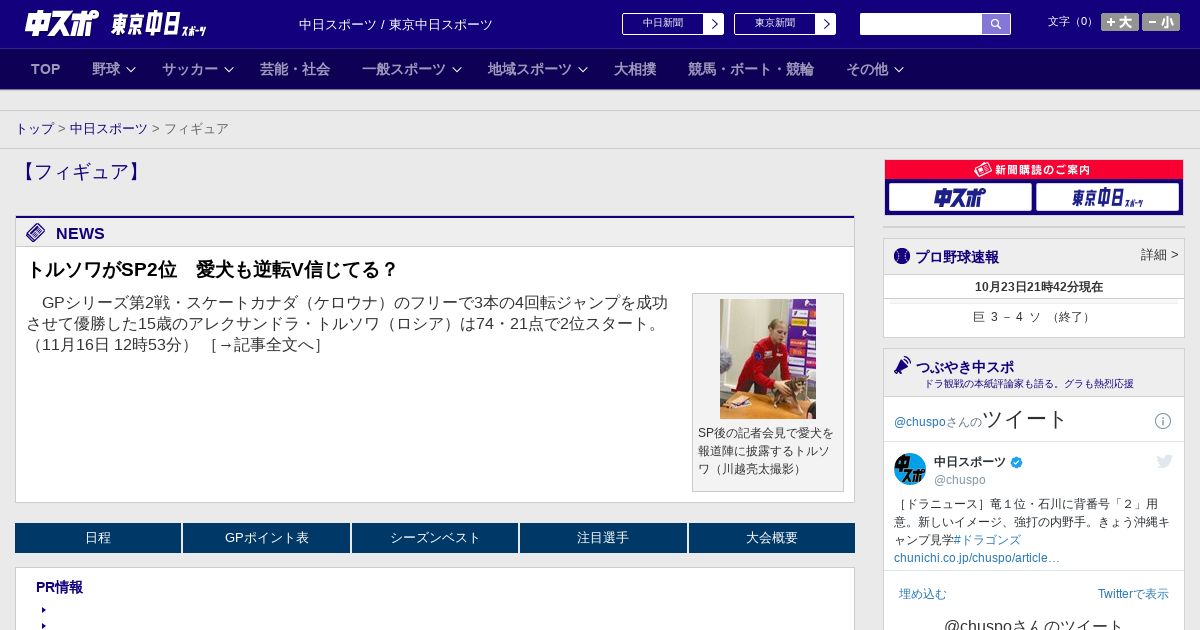Go to 中日スポーツ breadcrumb link
Viewport: 1200px width, 630px height.
pyautogui.click(x=109, y=129)
